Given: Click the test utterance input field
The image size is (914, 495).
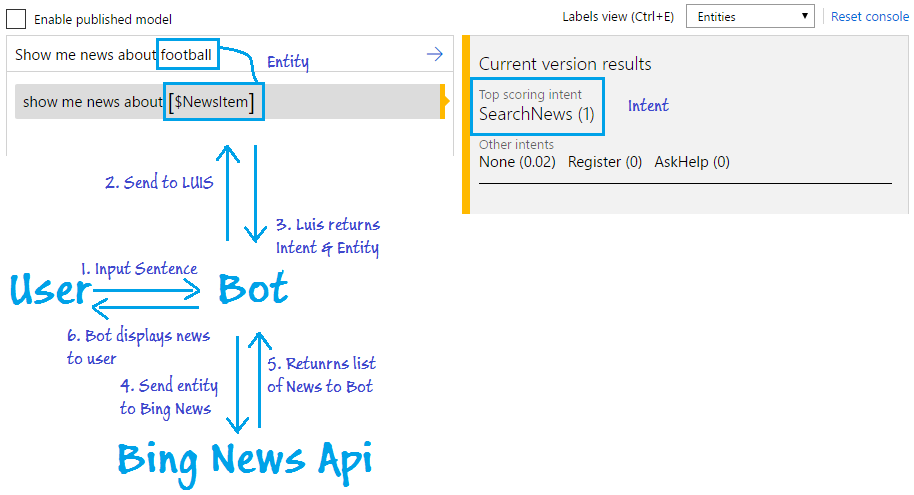Looking at the screenshot, I should tap(230, 54).
